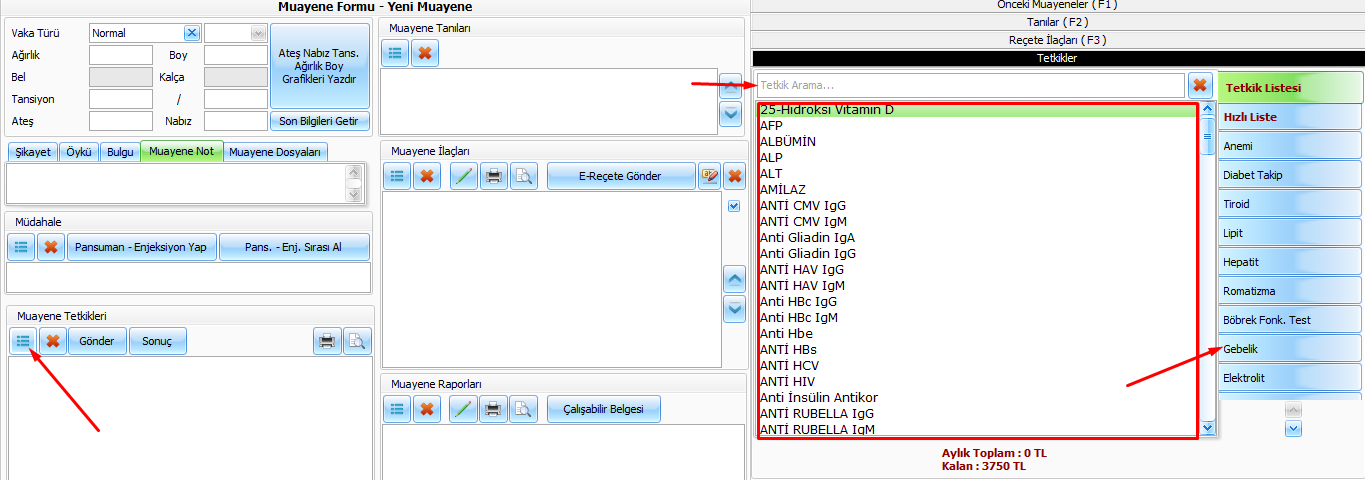Clear the Tetkik Arama search box

point(1200,86)
